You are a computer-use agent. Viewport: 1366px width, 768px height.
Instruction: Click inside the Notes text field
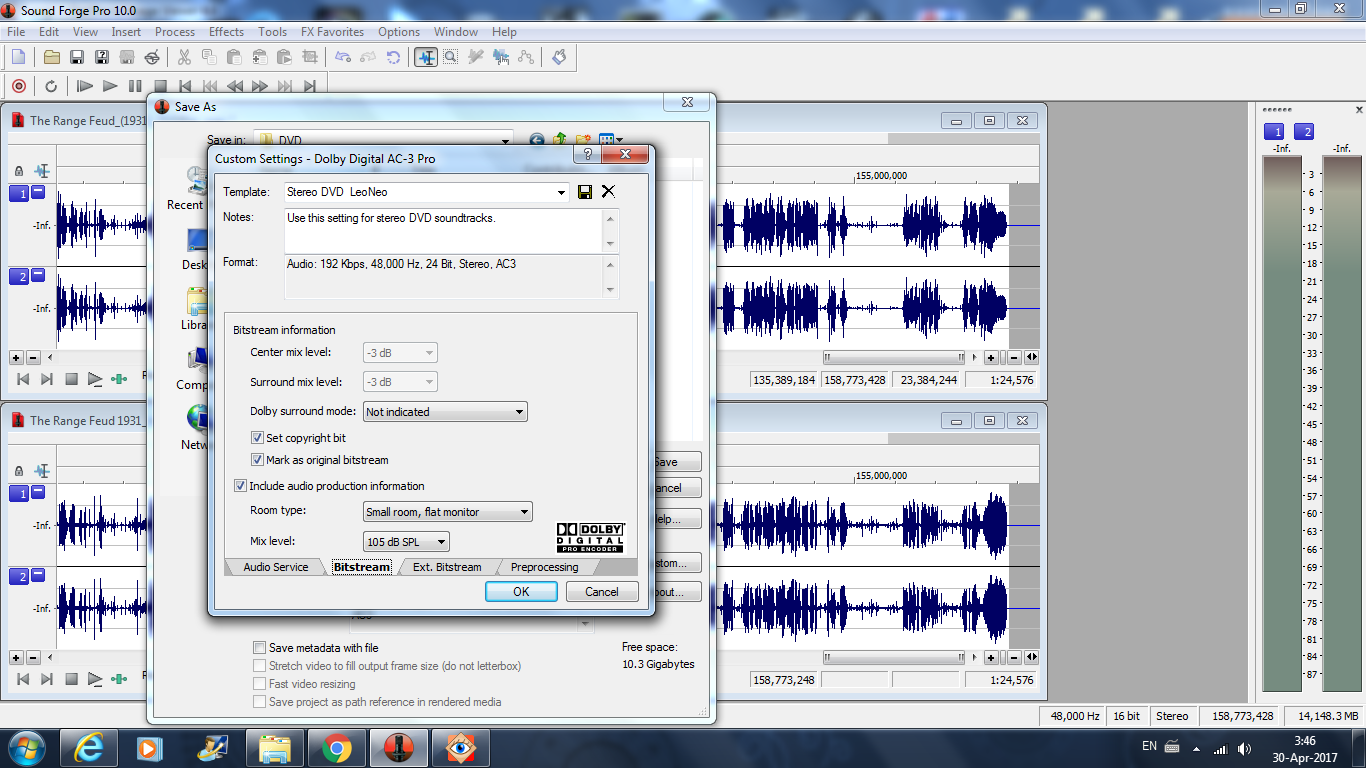(x=444, y=230)
